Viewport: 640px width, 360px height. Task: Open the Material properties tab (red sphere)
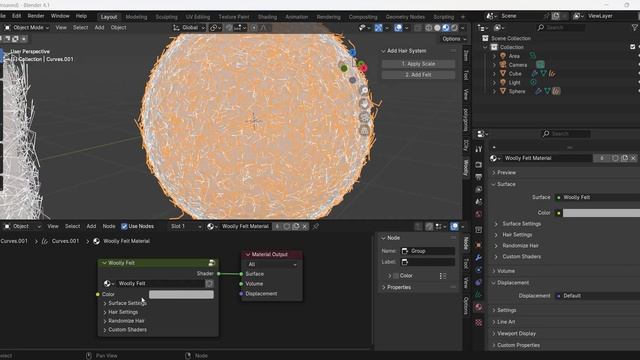point(479,307)
